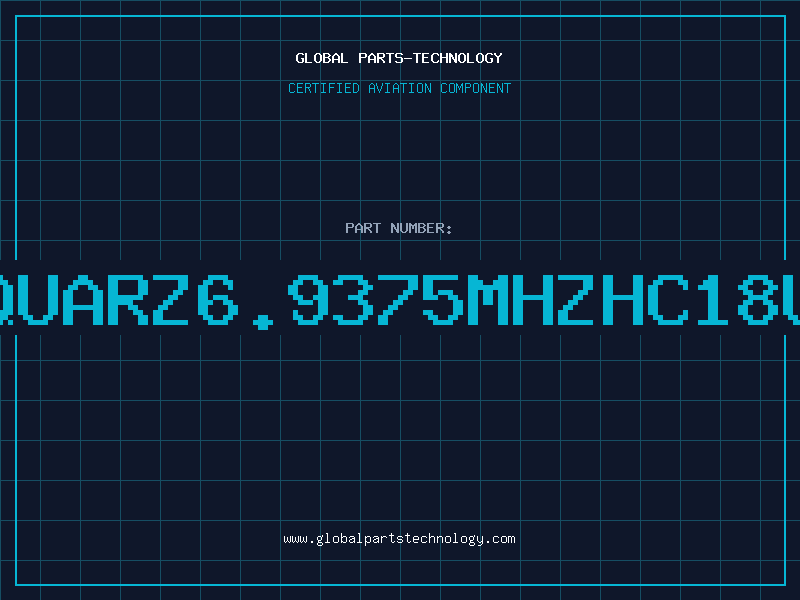Click the QUARZ portion of the part number

pyautogui.click(x=94, y=300)
